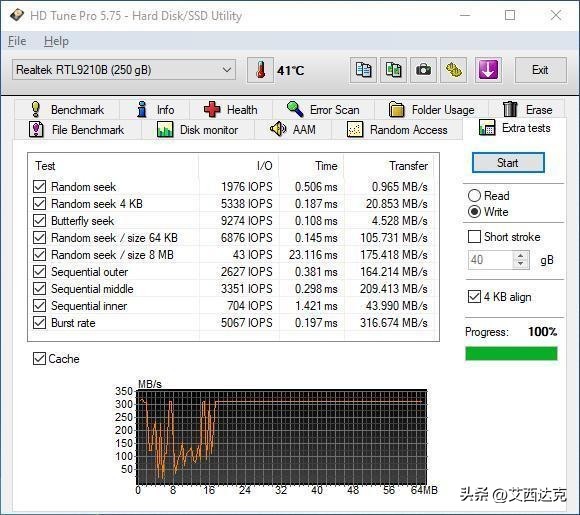Maximize the HD Tune Pro window
The width and height of the screenshot is (580, 515).
coord(510,15)
